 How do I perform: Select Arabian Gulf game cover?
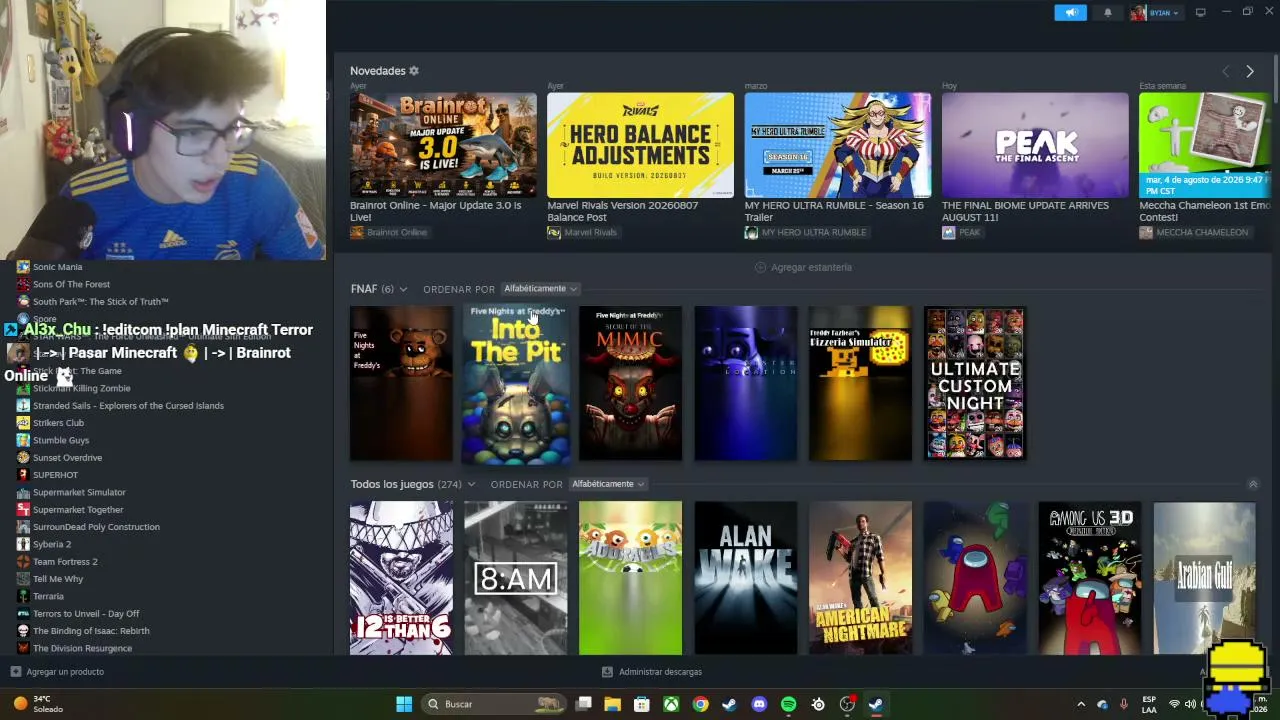pyautogui.click(x=1205, y=578)
